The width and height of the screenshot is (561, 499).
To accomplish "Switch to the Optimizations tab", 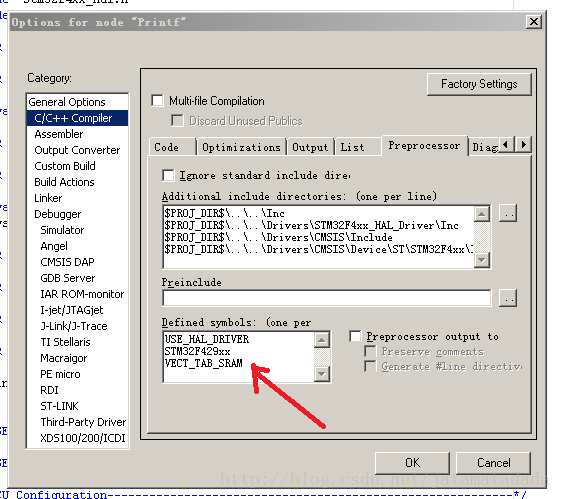I will (x=242, y=147).
